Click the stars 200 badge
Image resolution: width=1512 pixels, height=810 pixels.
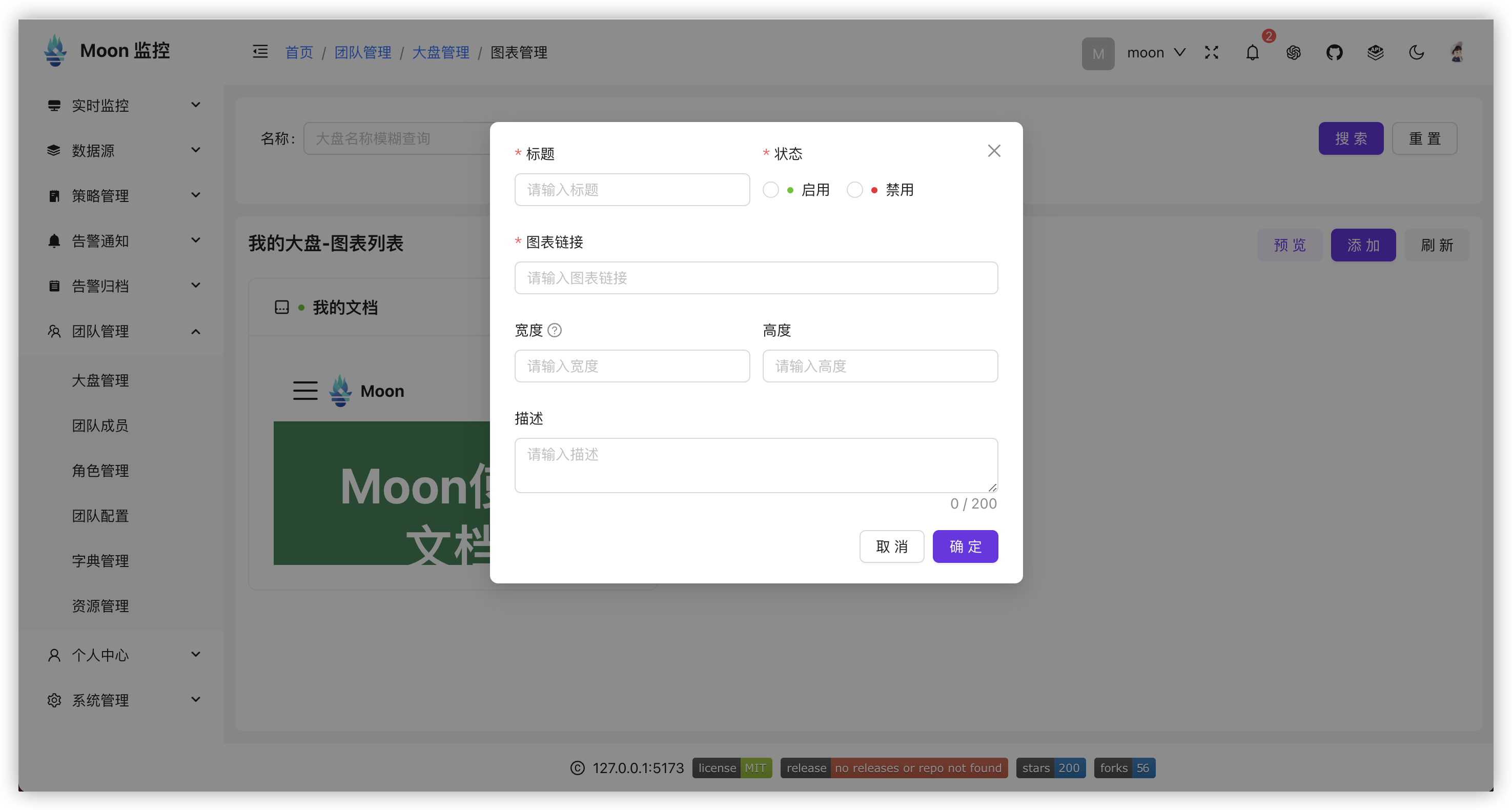[x=1051, y=768]
